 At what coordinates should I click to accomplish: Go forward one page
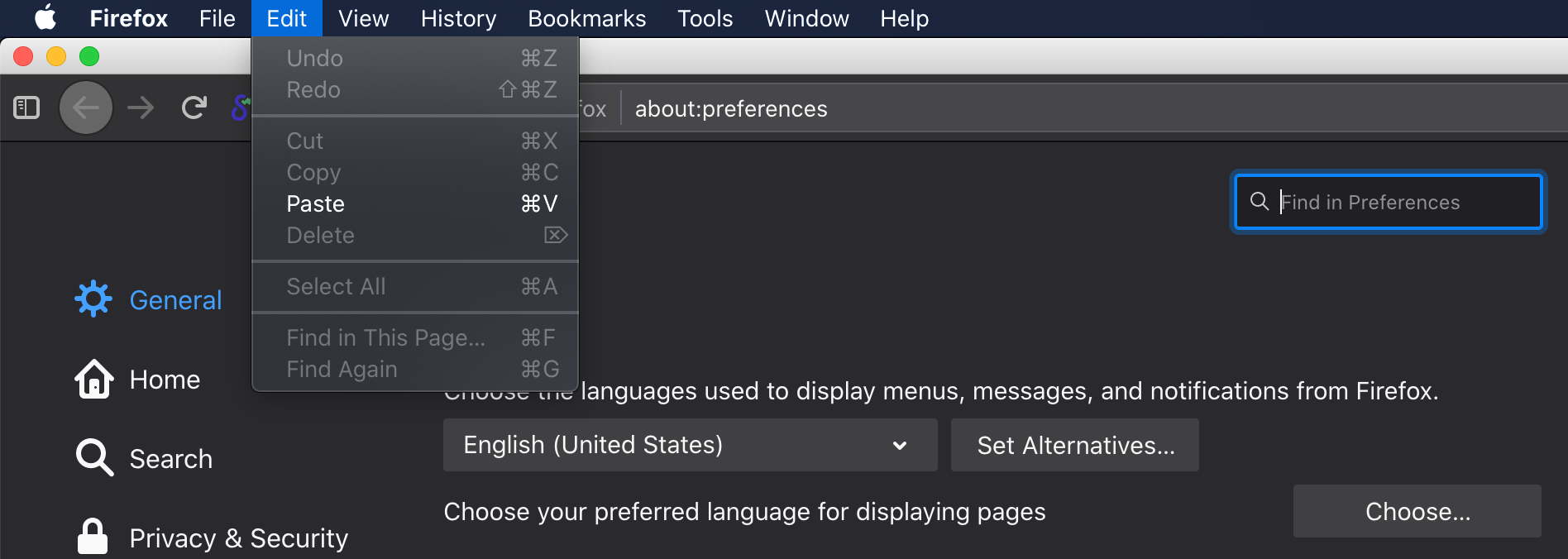pyautogui.click(x=141, y=107)
